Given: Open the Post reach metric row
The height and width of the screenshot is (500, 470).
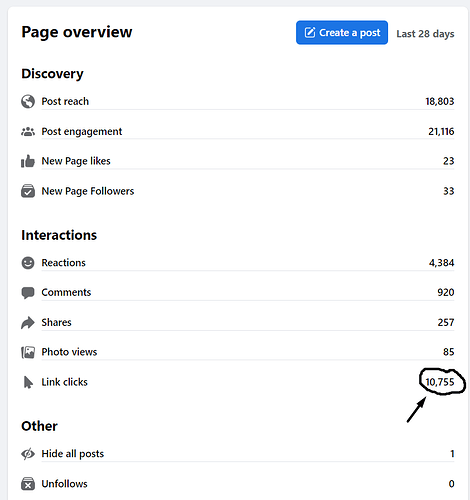Looking at the screenshot, I should (238, 101).
